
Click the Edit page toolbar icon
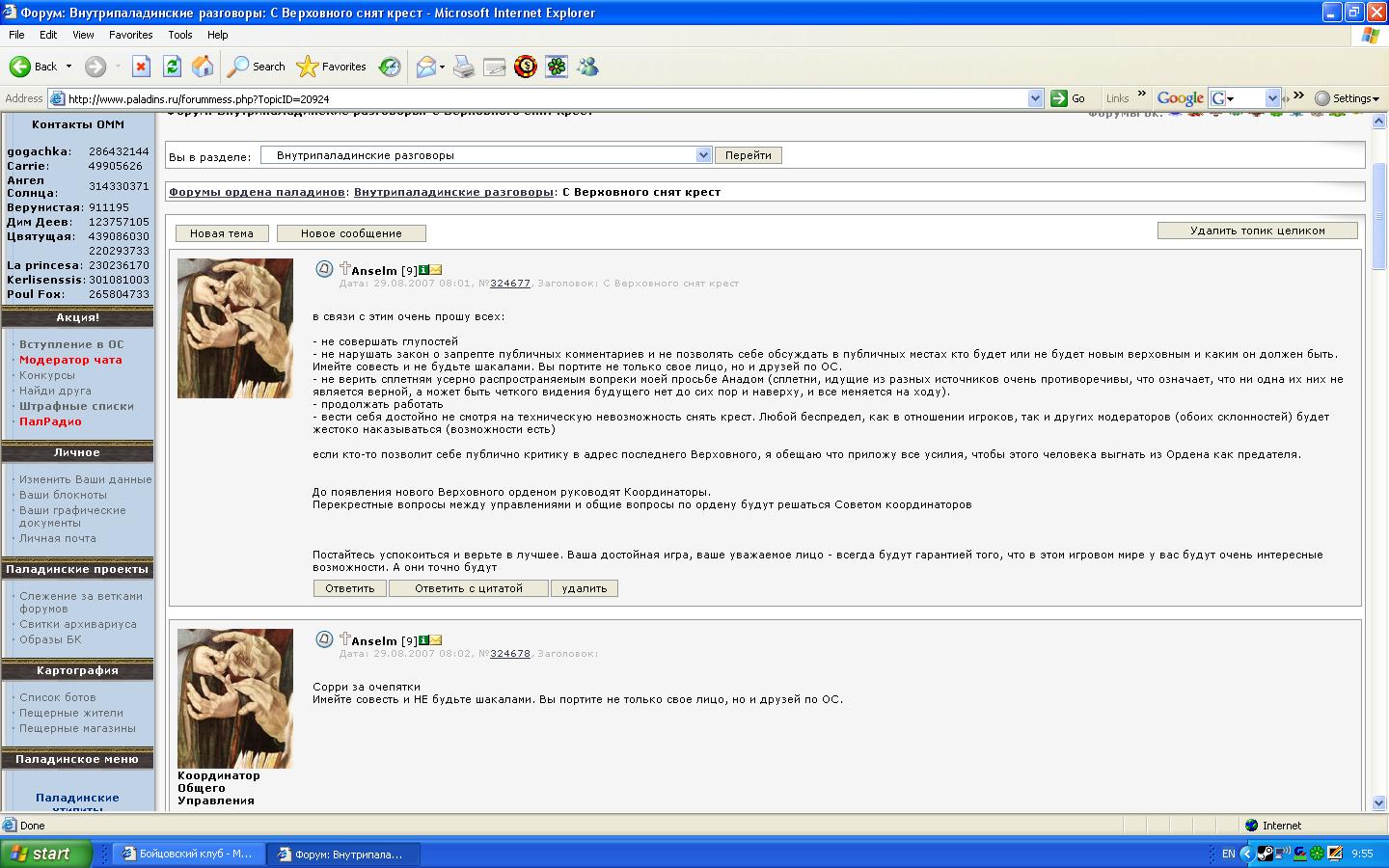pyautogui.click(x=495, y=67)
